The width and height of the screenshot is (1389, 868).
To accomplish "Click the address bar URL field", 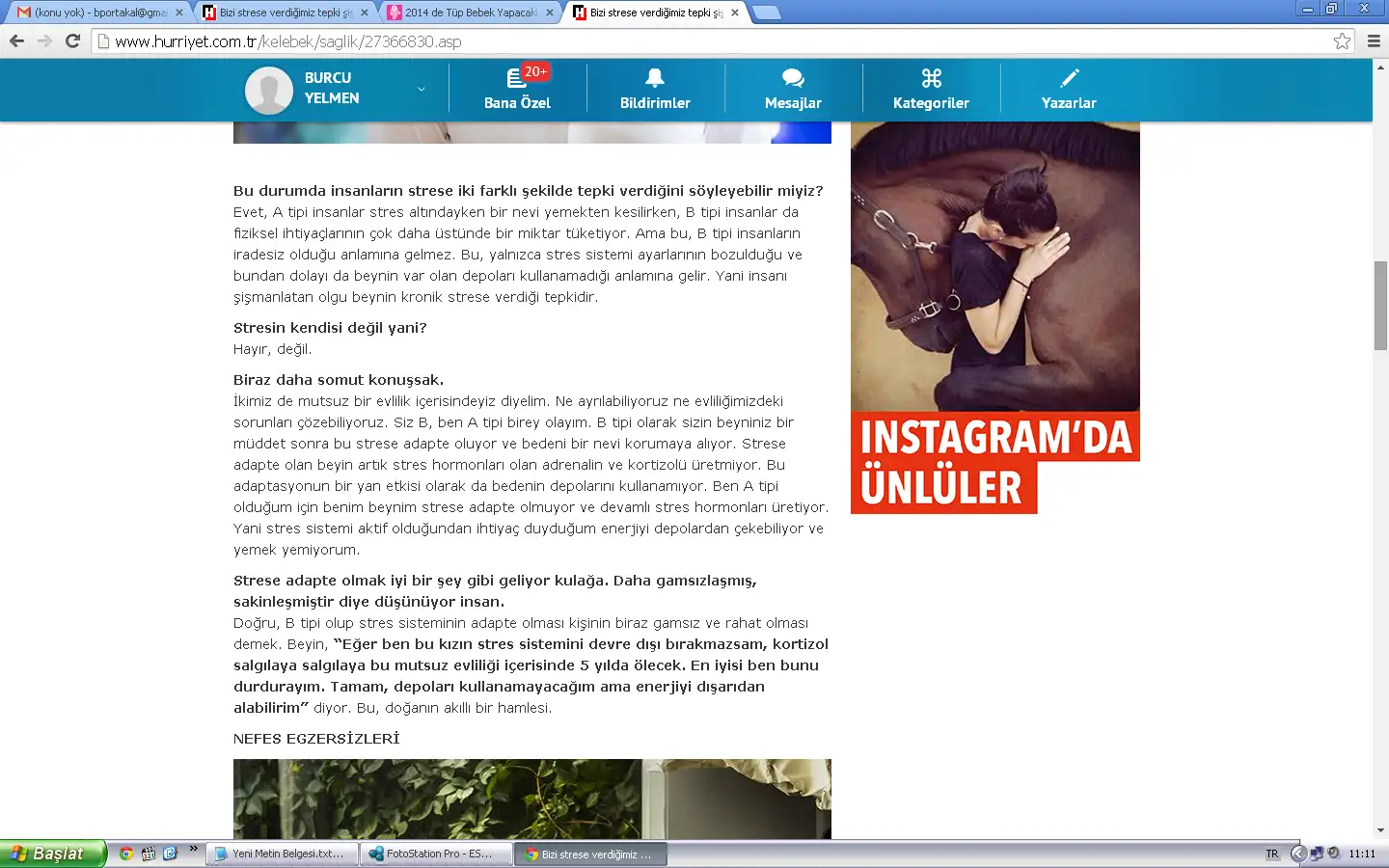I will pos(675,41).
